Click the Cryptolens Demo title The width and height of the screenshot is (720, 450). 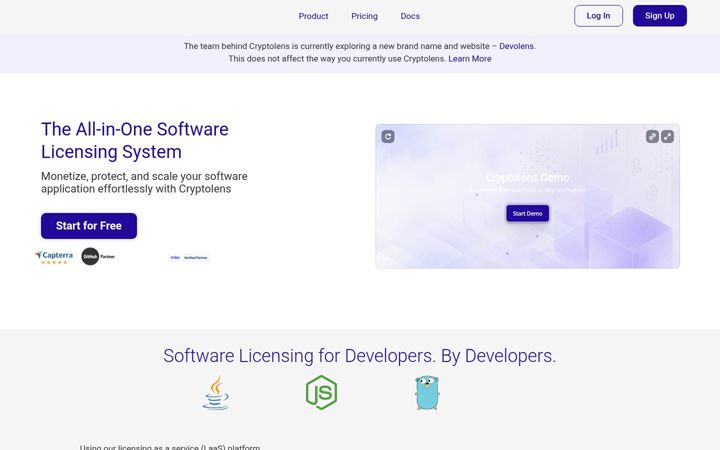click(x=527, y=178)
